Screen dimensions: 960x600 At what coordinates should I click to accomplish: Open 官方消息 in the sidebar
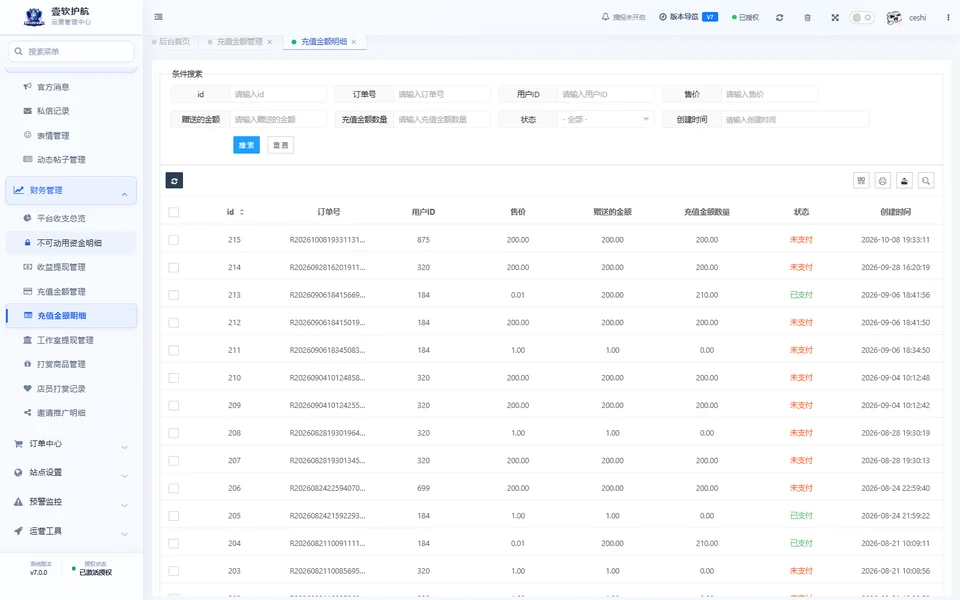pyautogui.click(x=53, y=87)
